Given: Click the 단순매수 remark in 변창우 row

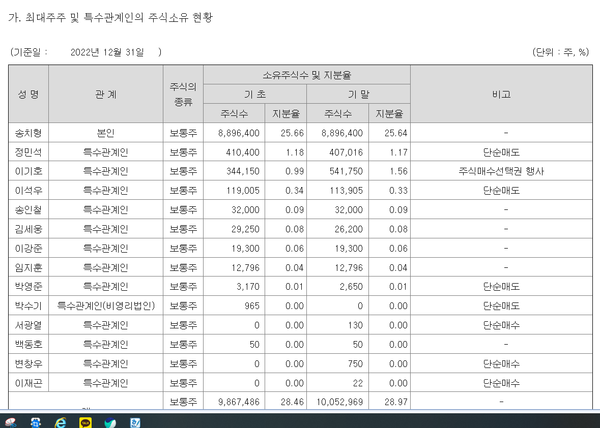Looking at the screenshot, I should [501, 363].
